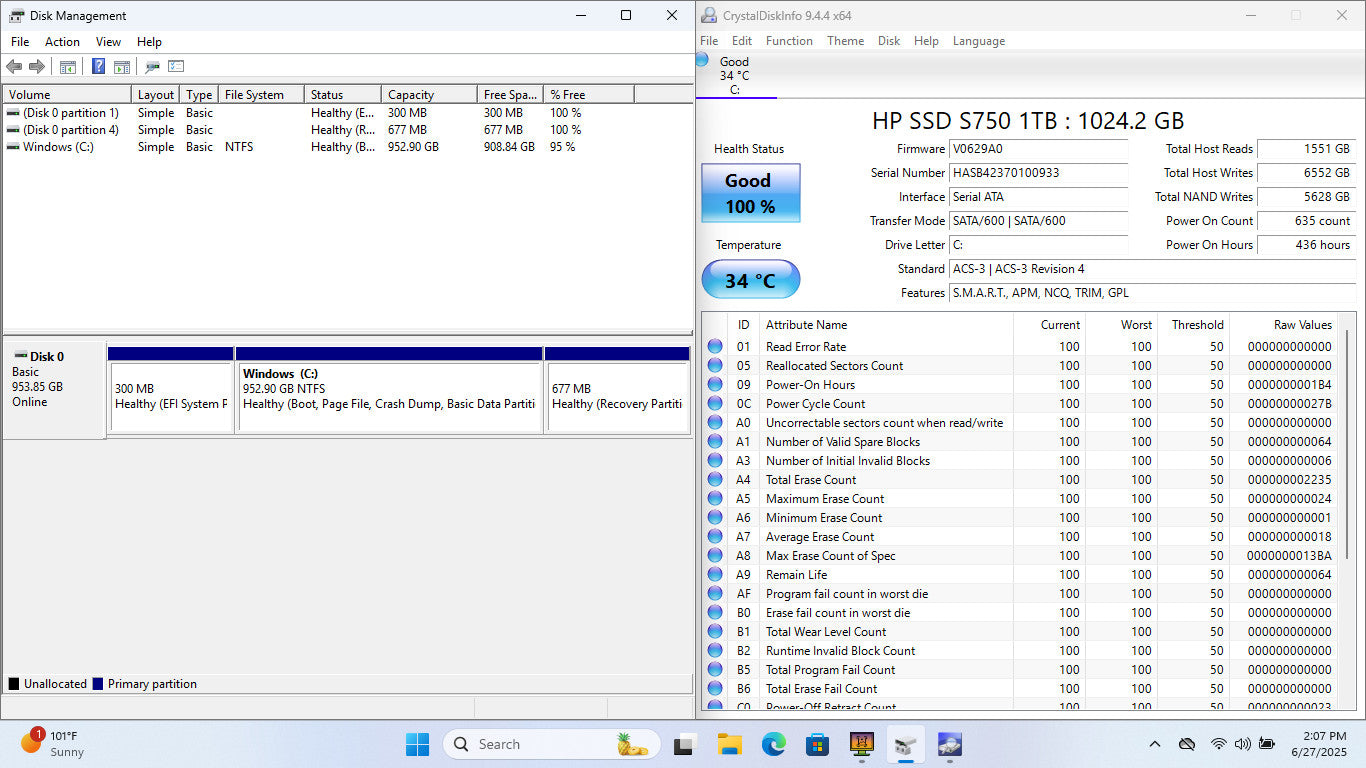This screenshot has height=768, width=1366.
Task: Select the (Disk 0 partition 1) volume row
Action: click(347, 113)
